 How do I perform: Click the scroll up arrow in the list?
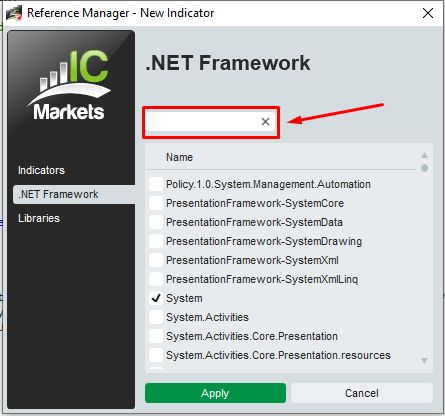(424, 155)
